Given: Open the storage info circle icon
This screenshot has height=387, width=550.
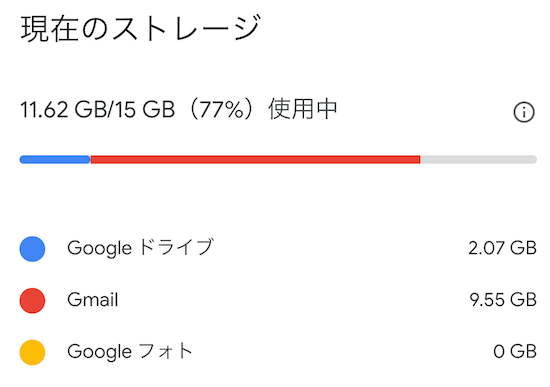Looking at the screenshot, I should (x=524, y=112).
